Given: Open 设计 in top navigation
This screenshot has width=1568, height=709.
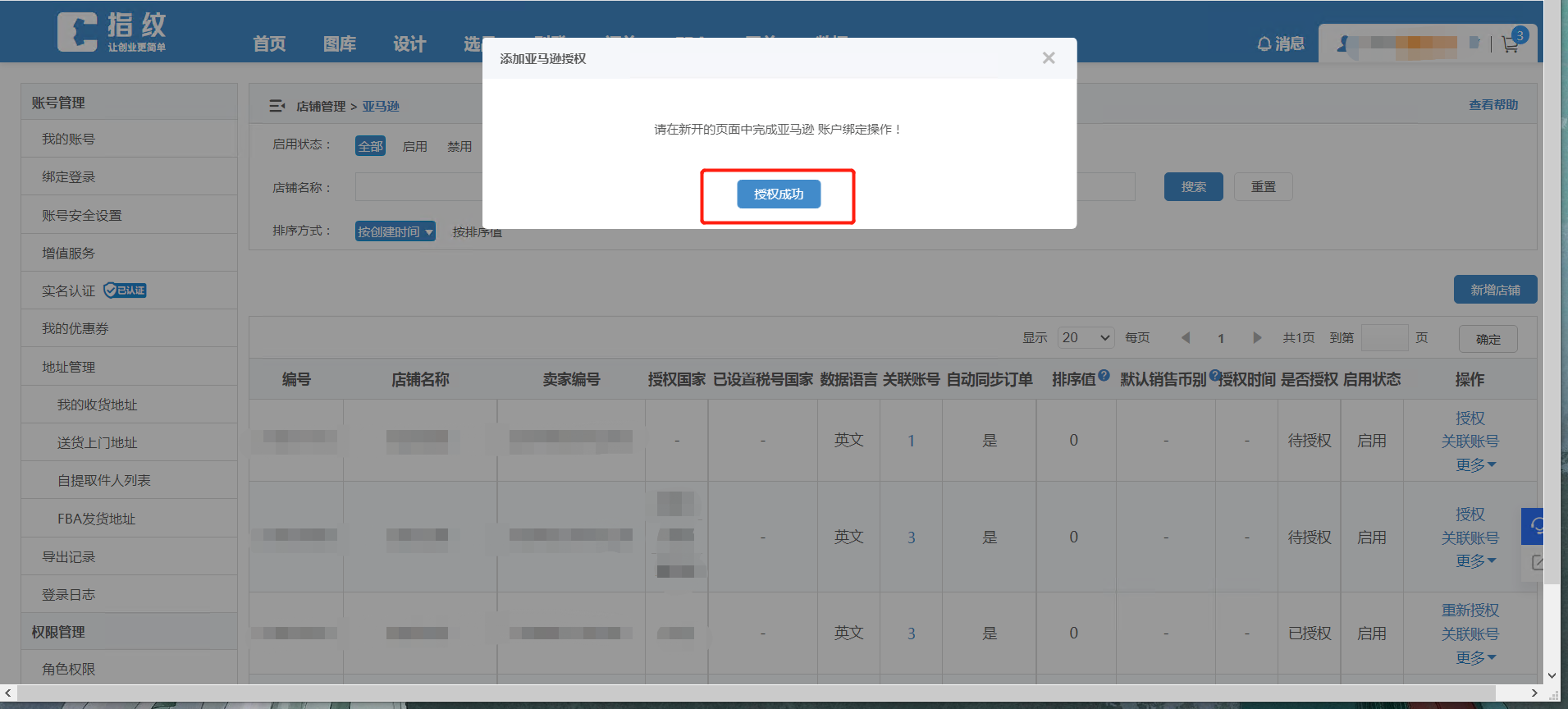Looking at the screenshot, I should click(x=409, y=44).
